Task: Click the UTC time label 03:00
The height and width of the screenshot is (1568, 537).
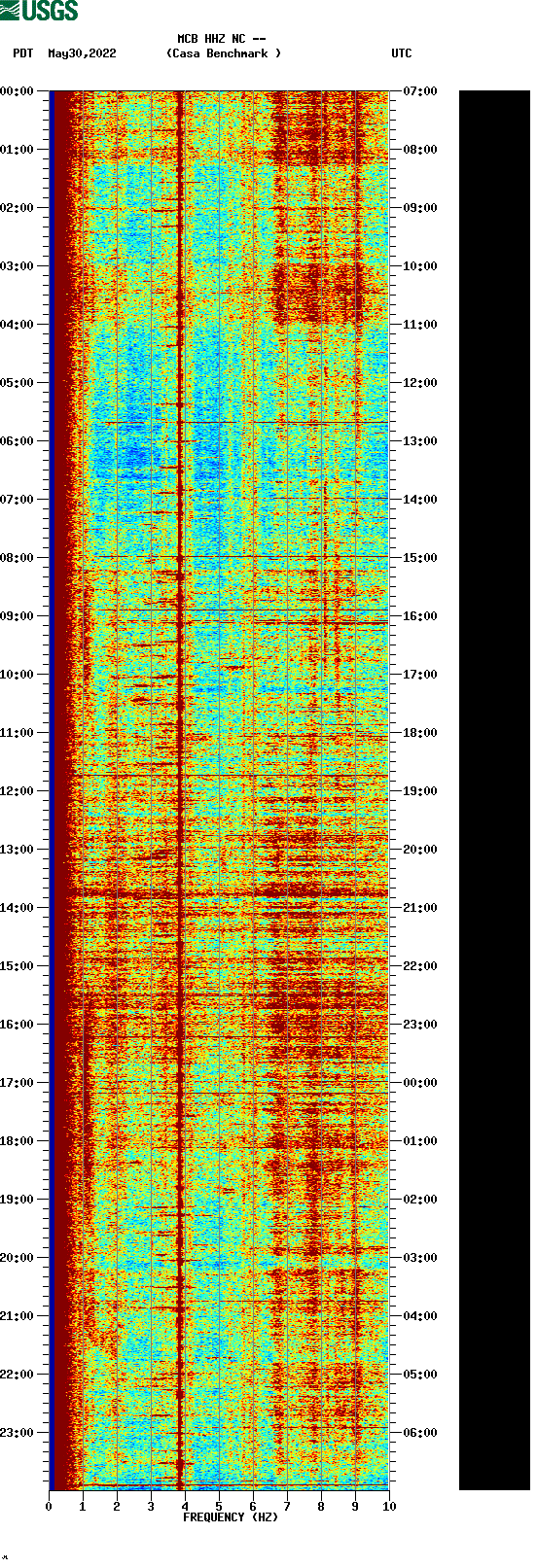Action: tap(420, 1258)
